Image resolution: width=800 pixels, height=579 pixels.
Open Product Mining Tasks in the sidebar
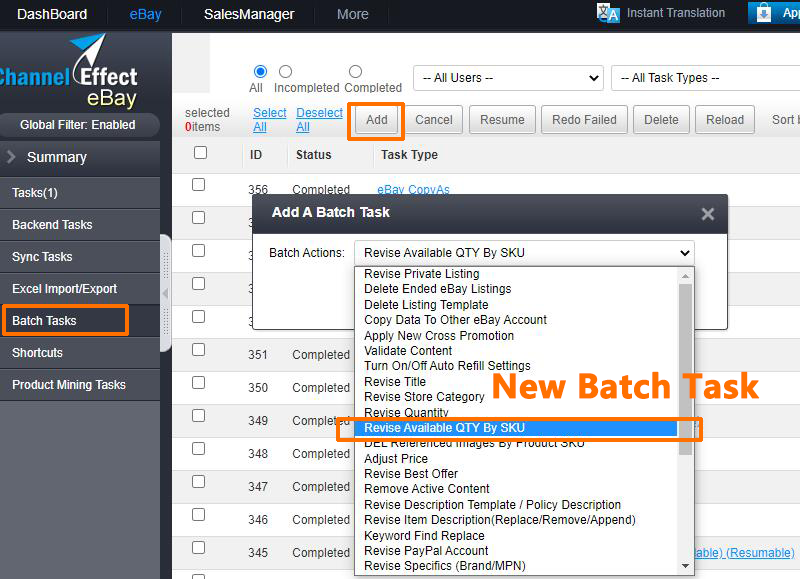coord(80,385)
